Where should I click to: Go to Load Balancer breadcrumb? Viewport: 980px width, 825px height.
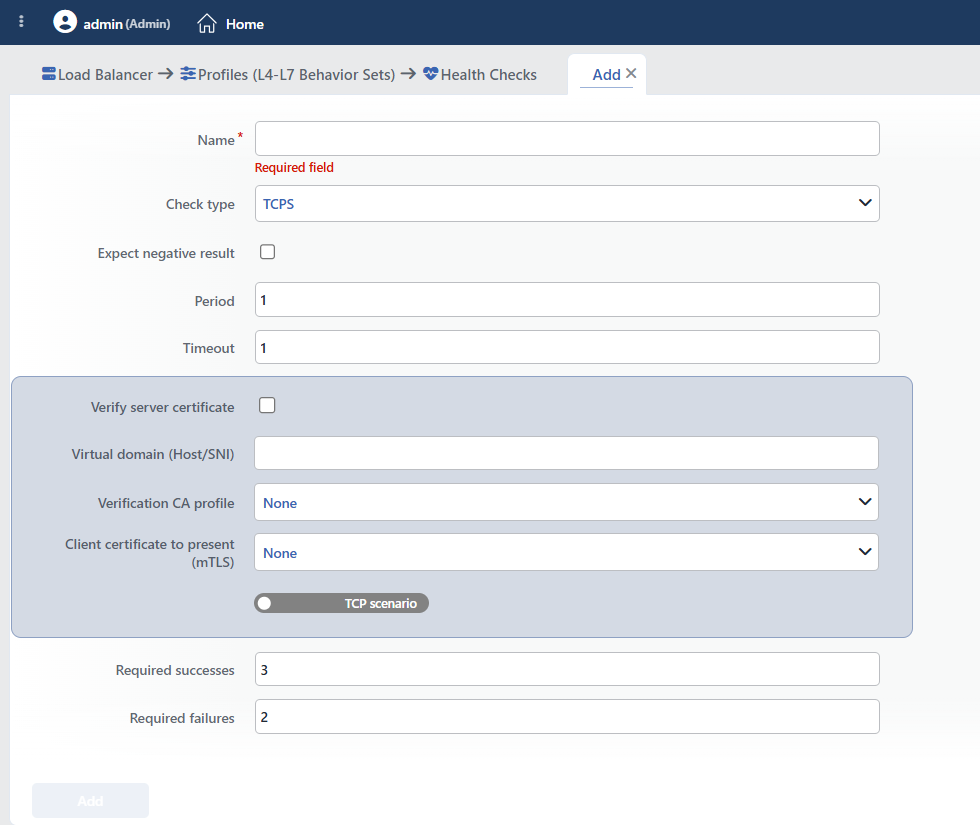(x=105, y=74)
